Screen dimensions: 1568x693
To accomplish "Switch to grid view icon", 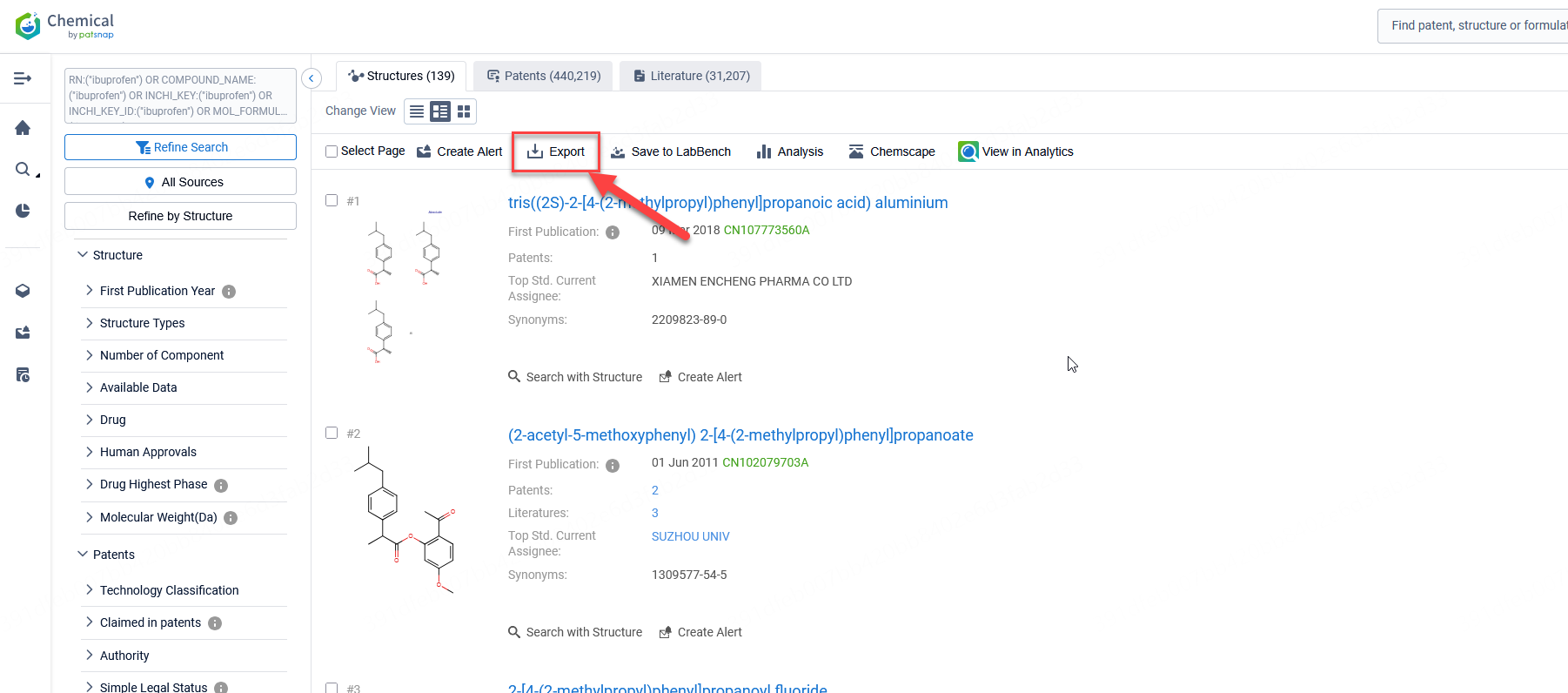I will [x=464, y=111].
